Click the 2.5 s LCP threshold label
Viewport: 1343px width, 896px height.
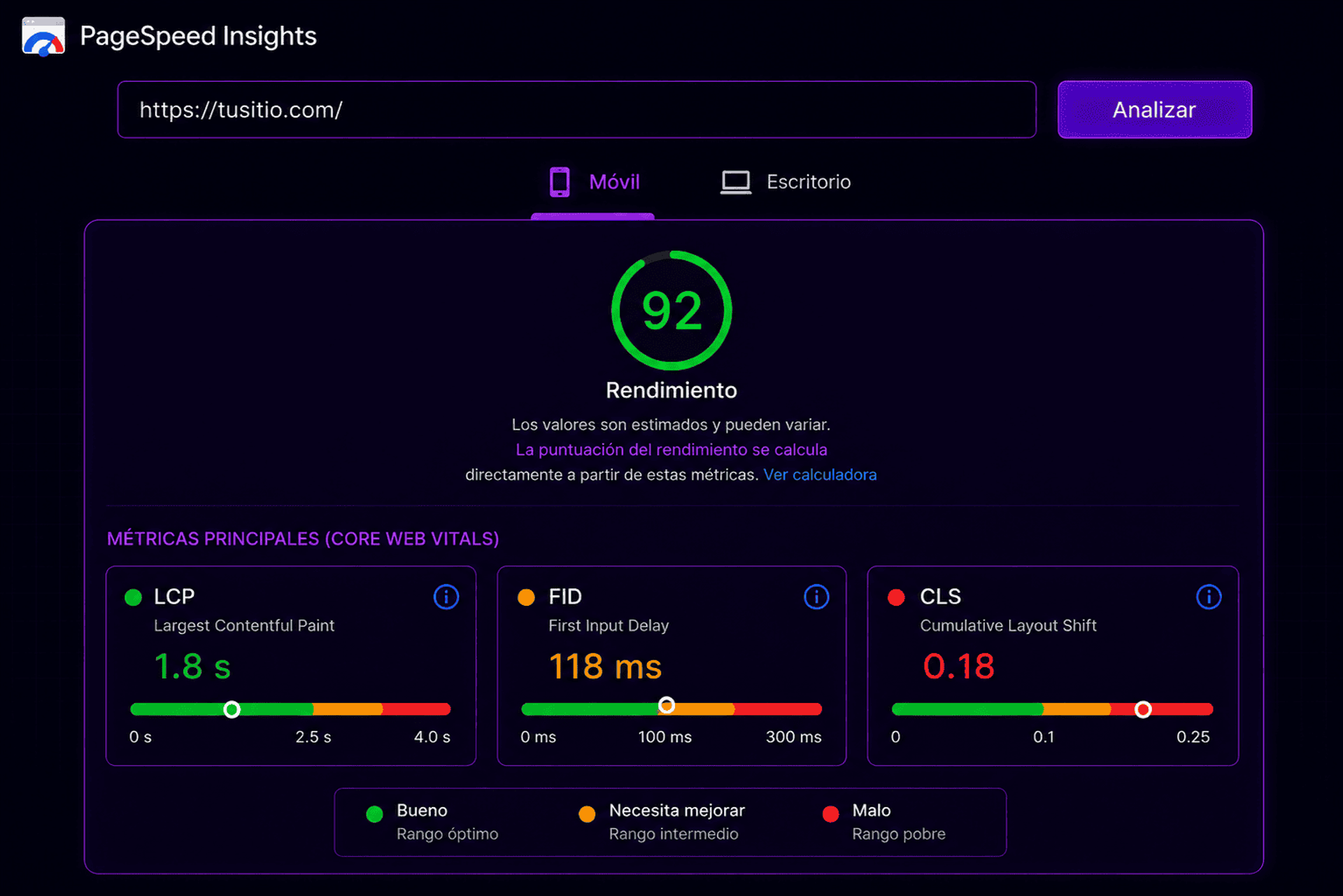[x=313, y=737]
